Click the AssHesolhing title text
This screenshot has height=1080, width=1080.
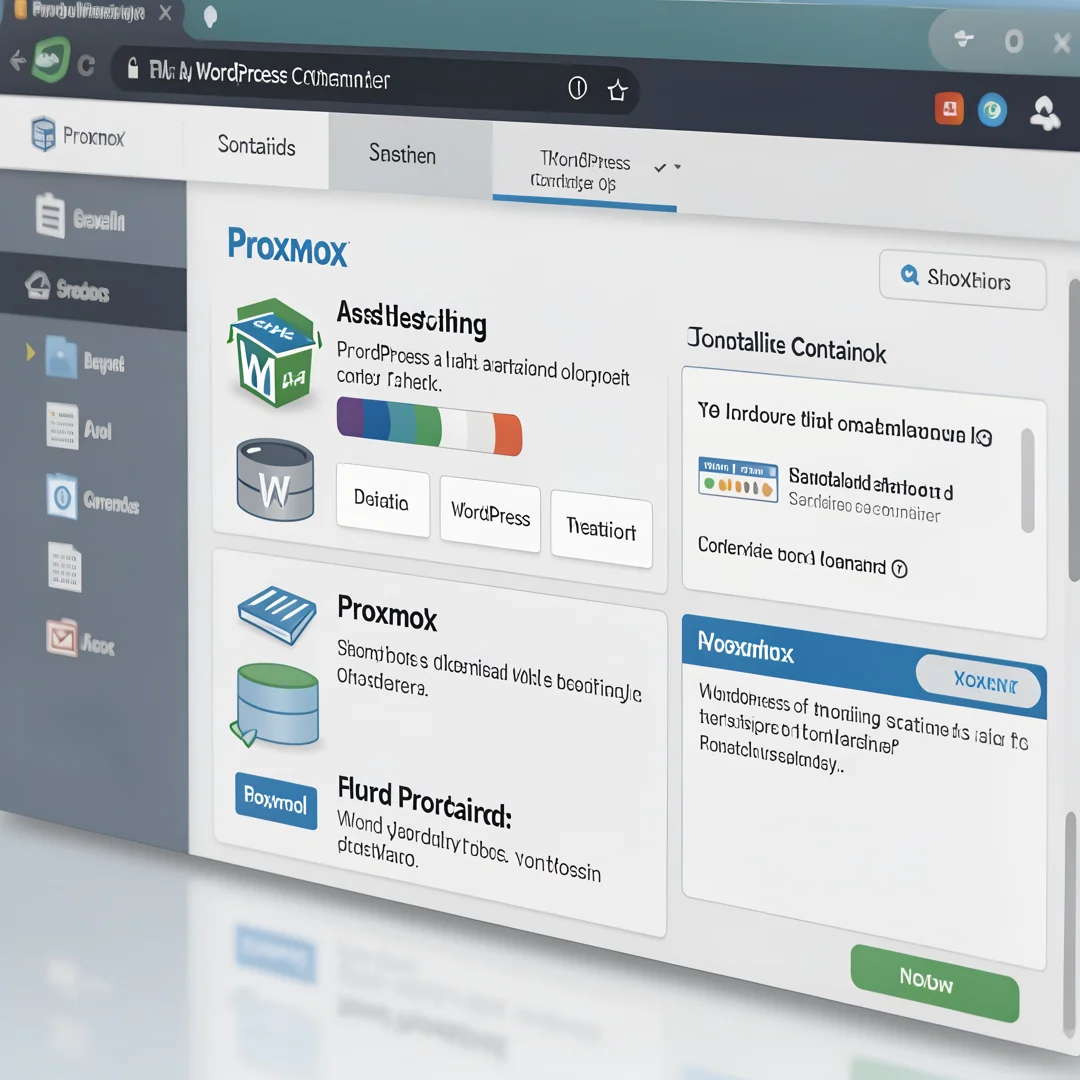pyautogui.click(x=411, y=320)
